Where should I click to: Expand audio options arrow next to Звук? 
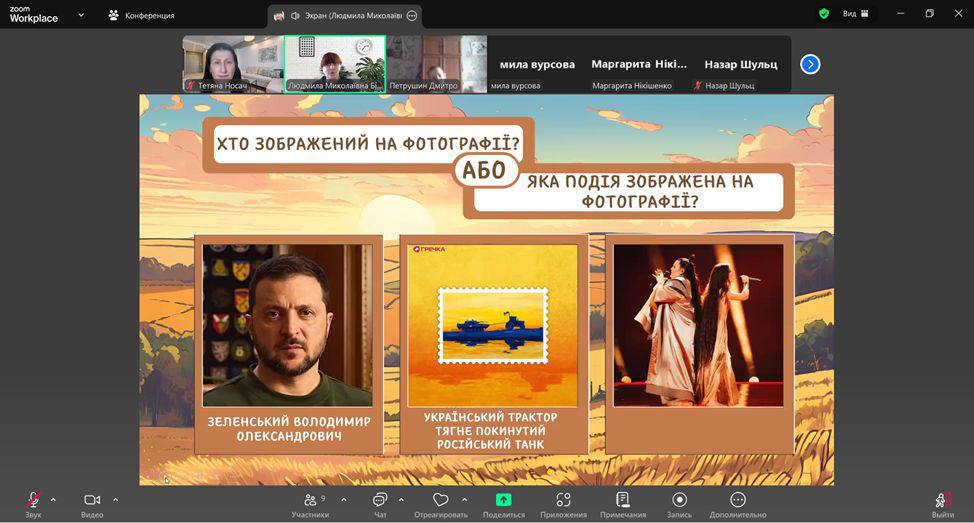(53, 499)
